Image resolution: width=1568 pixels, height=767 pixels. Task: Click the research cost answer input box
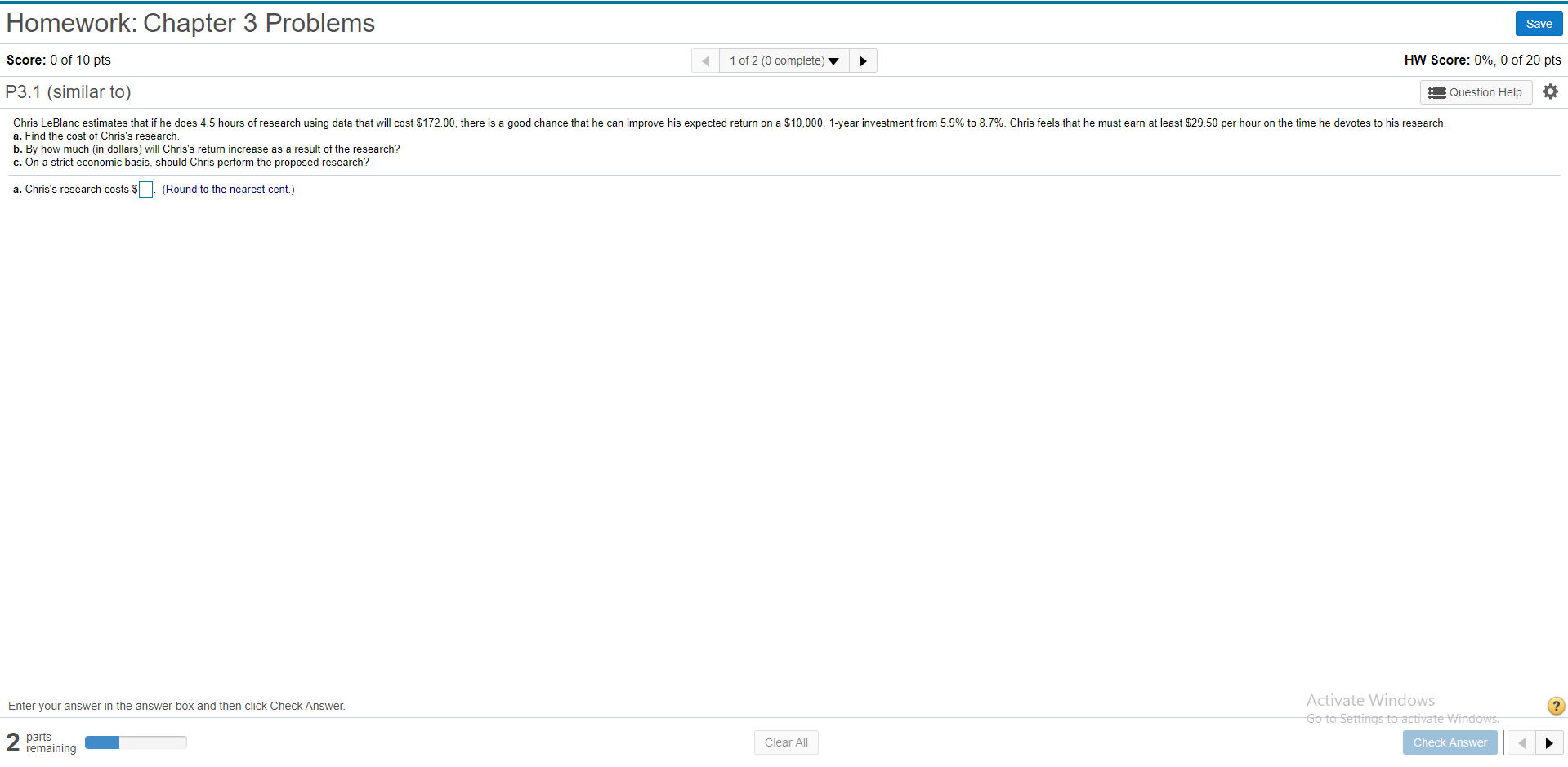145,190
